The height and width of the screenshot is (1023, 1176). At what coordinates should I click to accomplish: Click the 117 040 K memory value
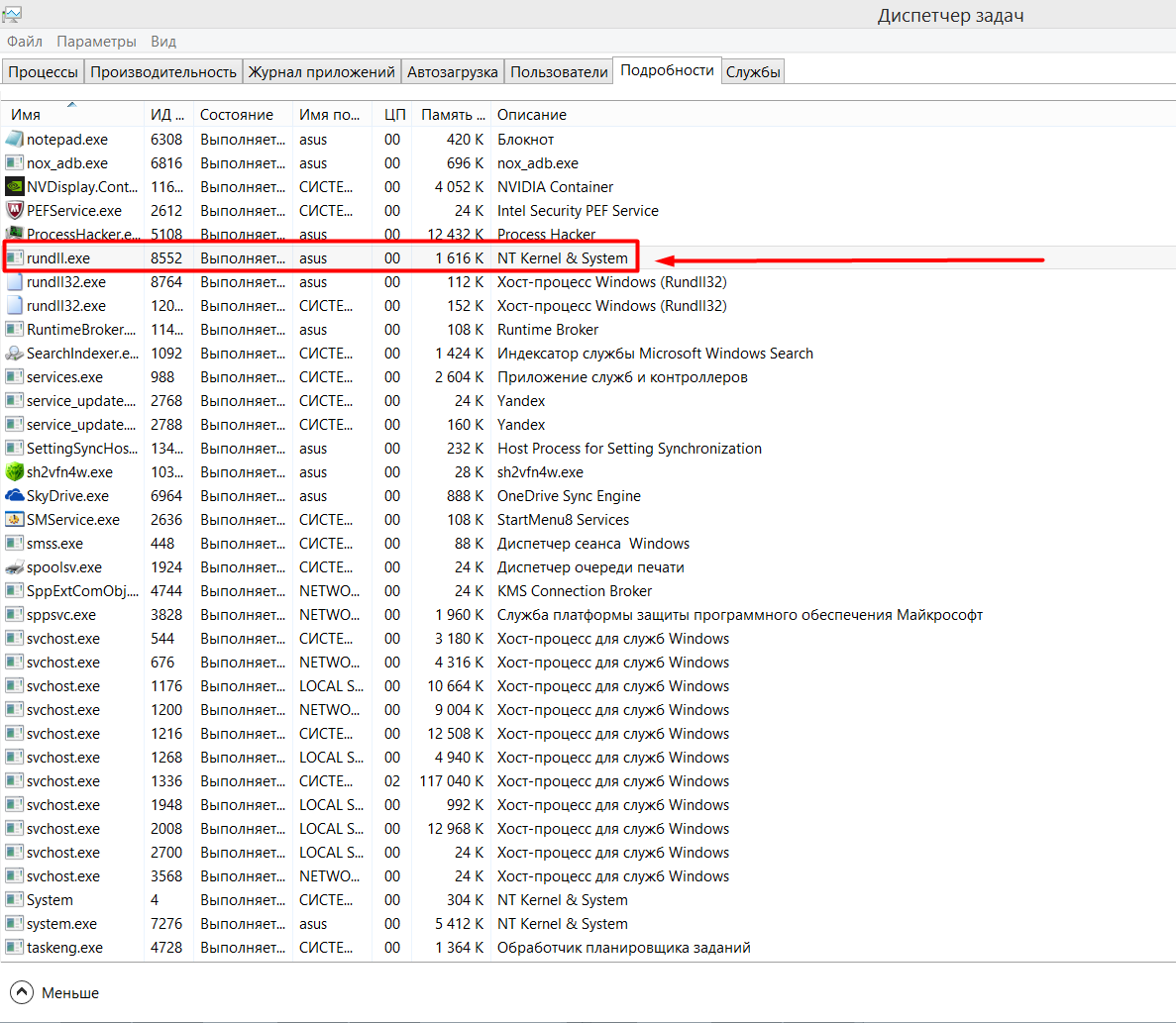[451, 781]
